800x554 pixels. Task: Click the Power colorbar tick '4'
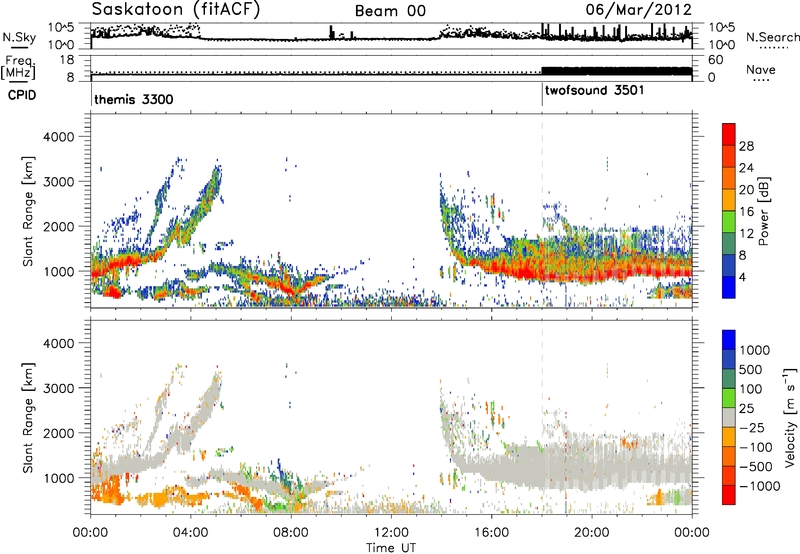742,277
